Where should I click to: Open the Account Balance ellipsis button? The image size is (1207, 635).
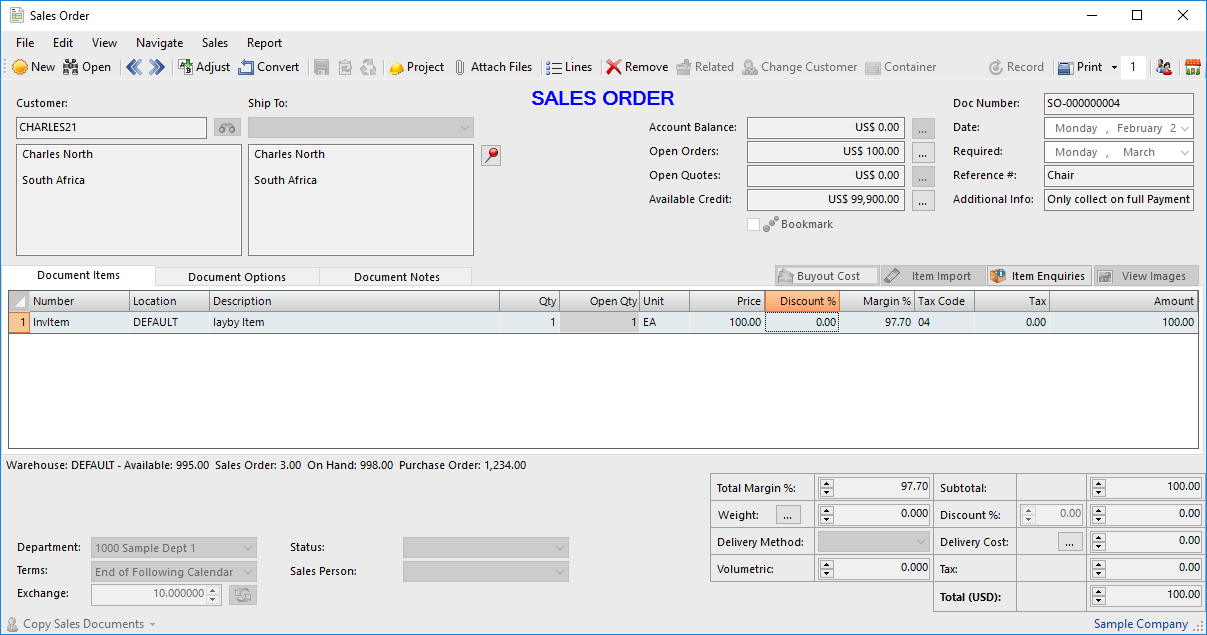[923, 128]
